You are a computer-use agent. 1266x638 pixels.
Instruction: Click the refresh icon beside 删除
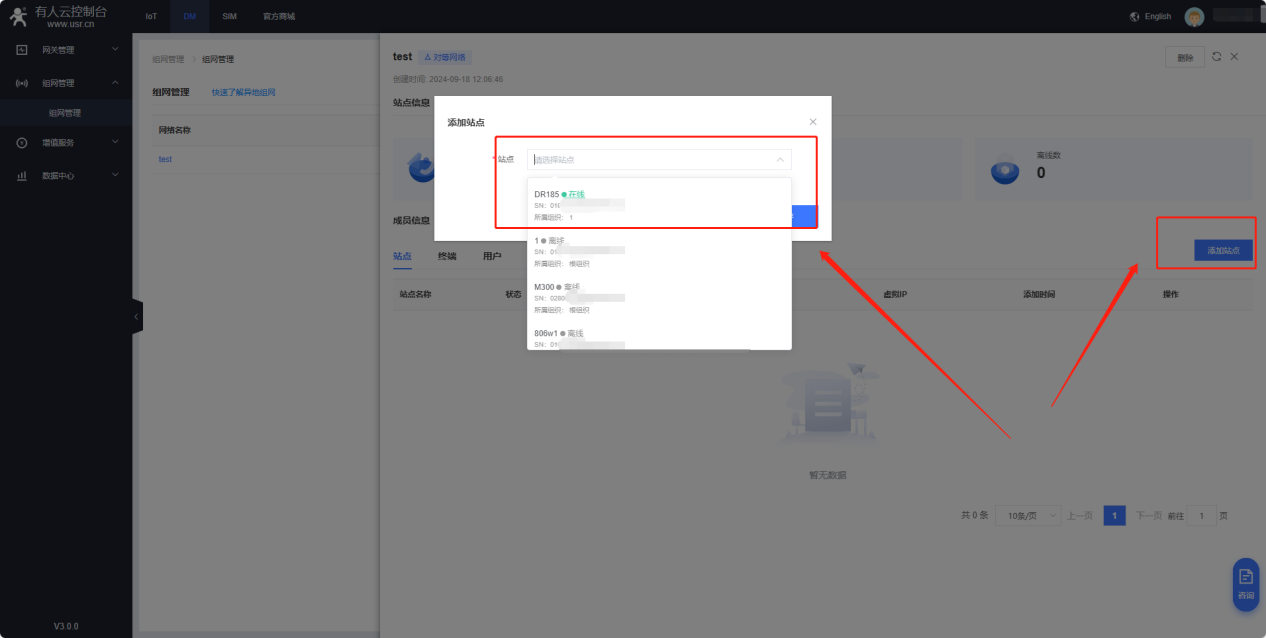point(1216,57)
